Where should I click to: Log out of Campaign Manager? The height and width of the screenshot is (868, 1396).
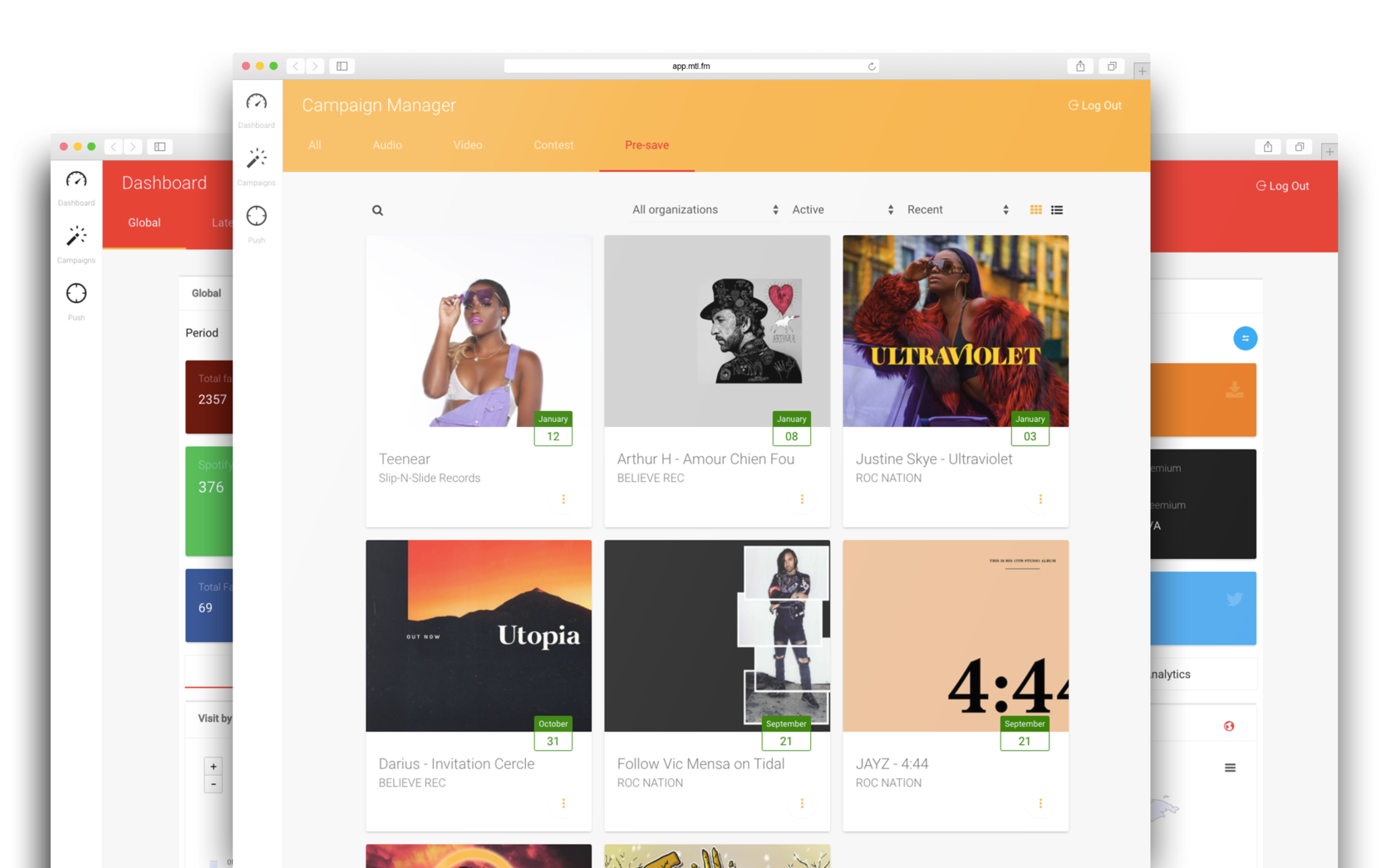[x=1095, y=105]
